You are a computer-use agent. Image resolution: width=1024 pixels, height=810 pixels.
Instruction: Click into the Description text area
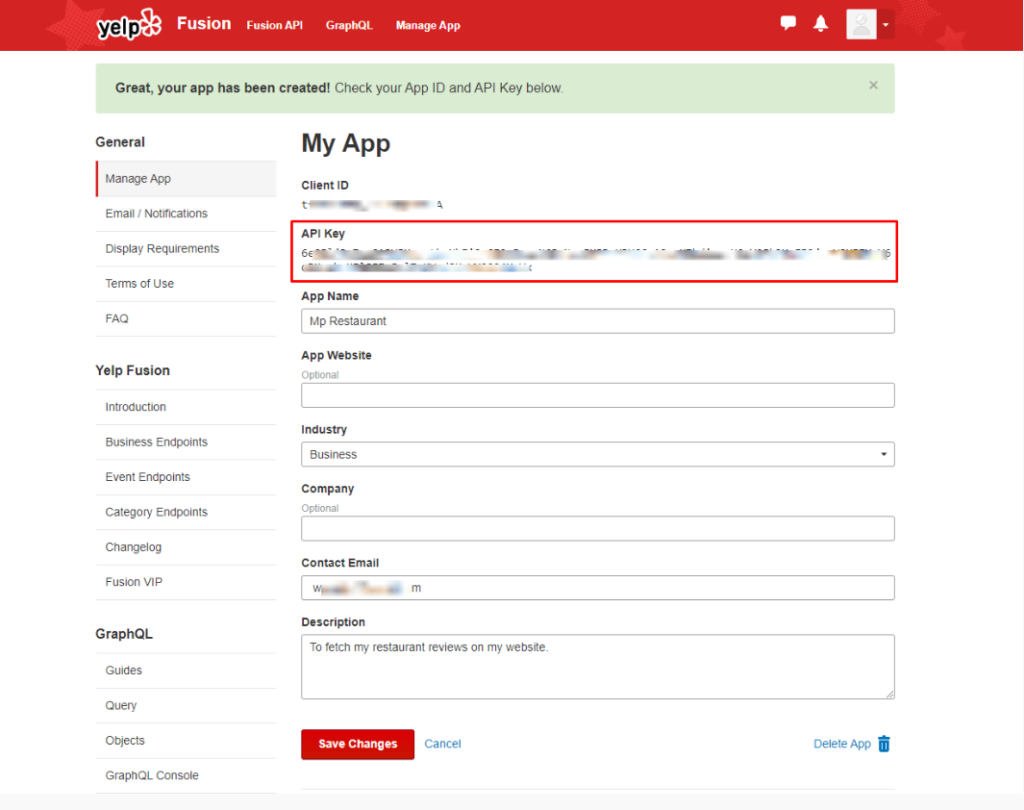tap(598, 667)
